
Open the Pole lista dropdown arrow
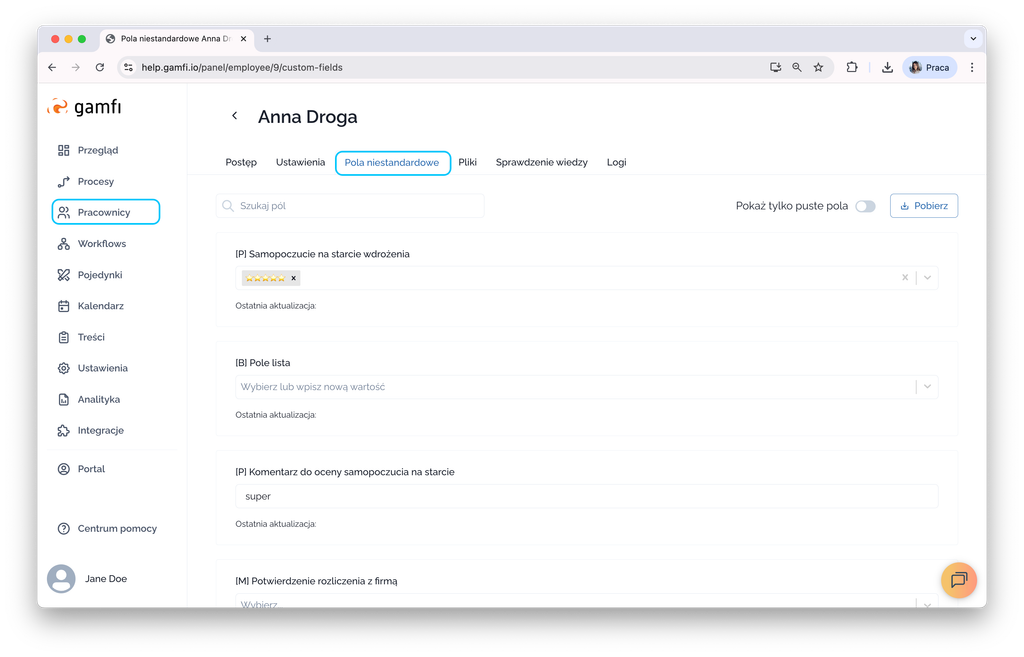(927, 387)
